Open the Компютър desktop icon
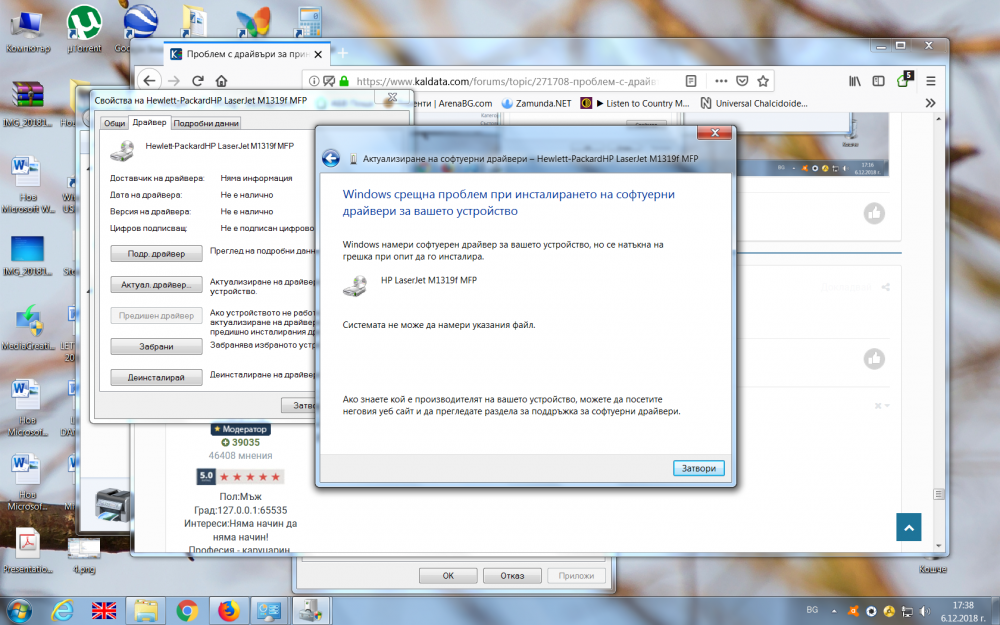1000x625 pixels. [x=27, y=31]
